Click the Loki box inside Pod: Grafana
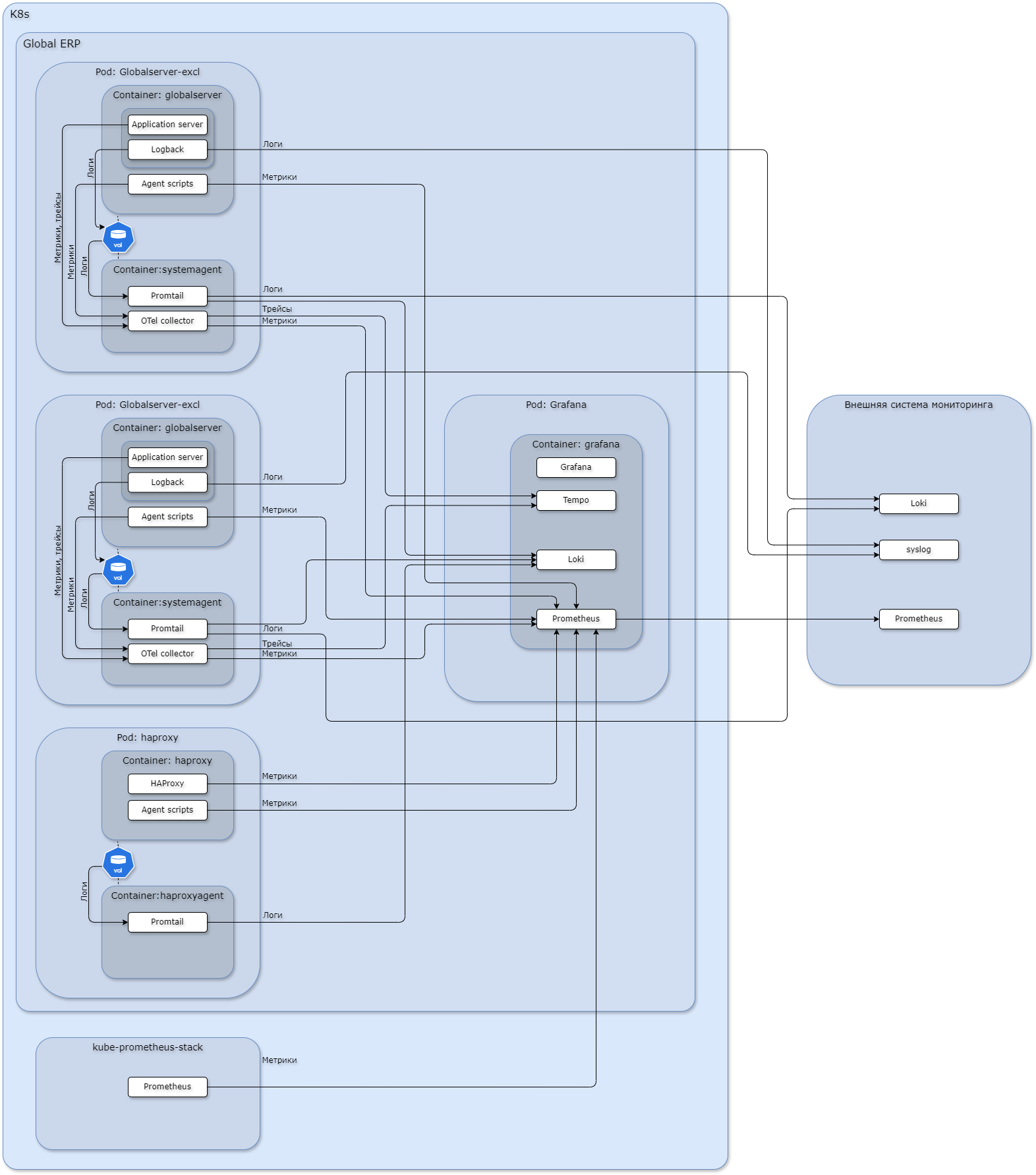1036x1175 pixels. tap(575, 559)
